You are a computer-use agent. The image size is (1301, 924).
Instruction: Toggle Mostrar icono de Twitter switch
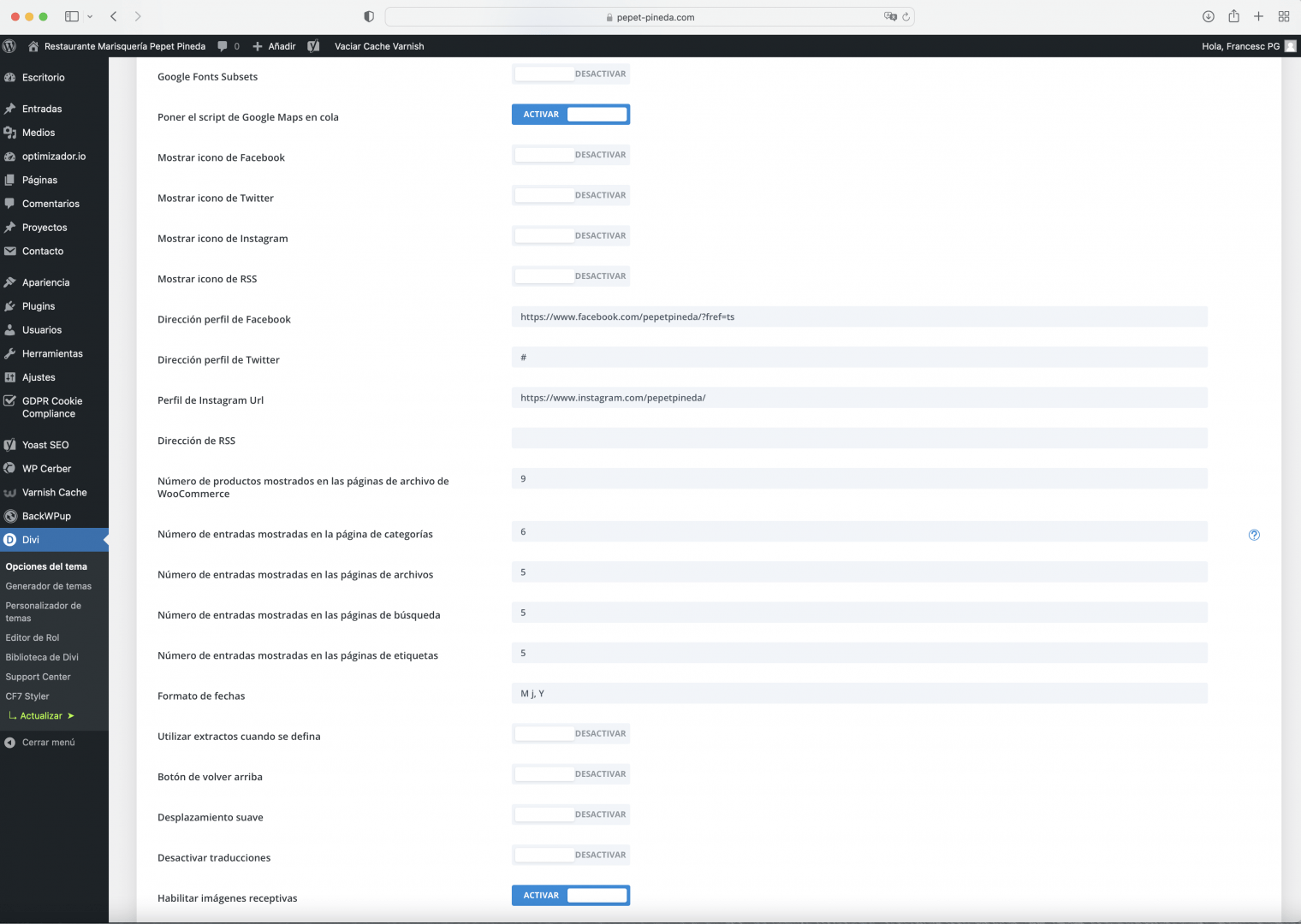pos(571,195)
